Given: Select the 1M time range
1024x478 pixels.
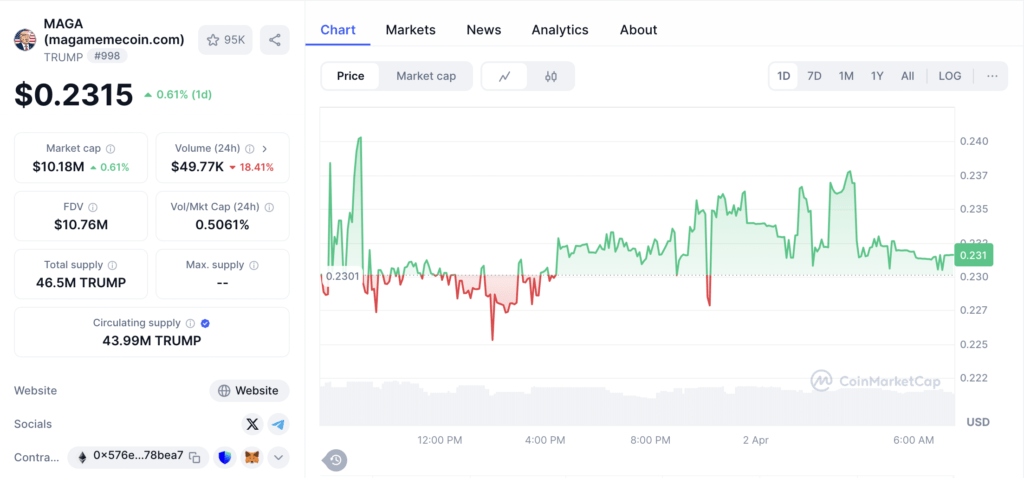Looking at the screenshot, I should pyautogui.click(x=846, y=76).
